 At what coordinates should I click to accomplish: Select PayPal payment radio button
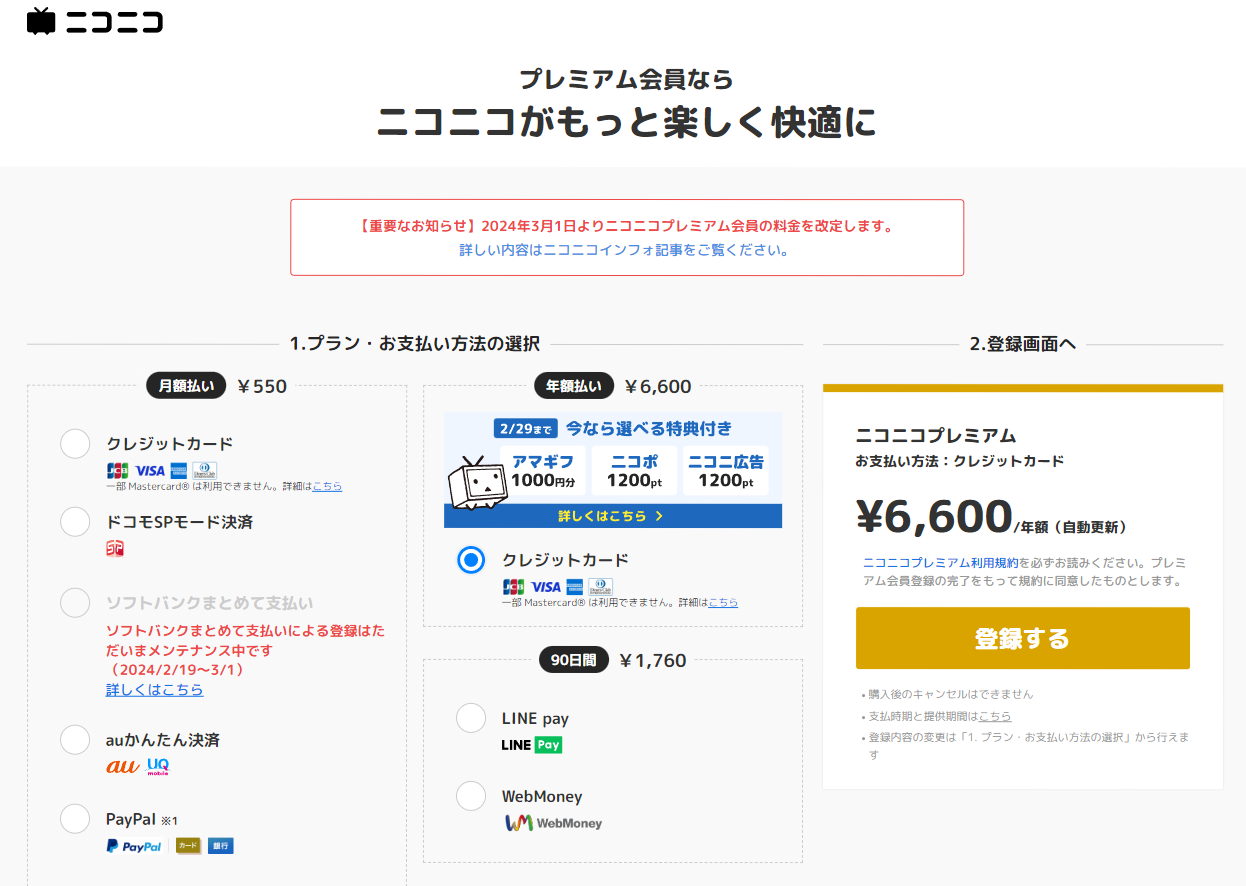pyautogui.click(x=75, y=818)
